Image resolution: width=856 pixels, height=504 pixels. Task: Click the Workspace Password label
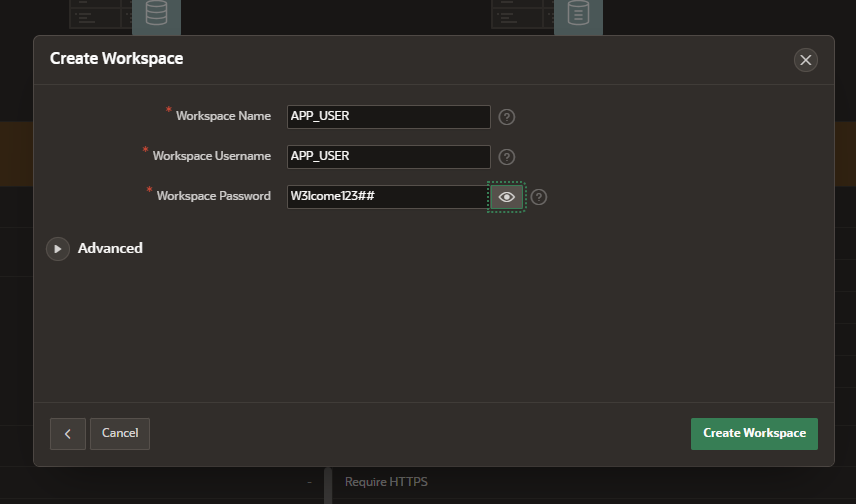[213, 196]
